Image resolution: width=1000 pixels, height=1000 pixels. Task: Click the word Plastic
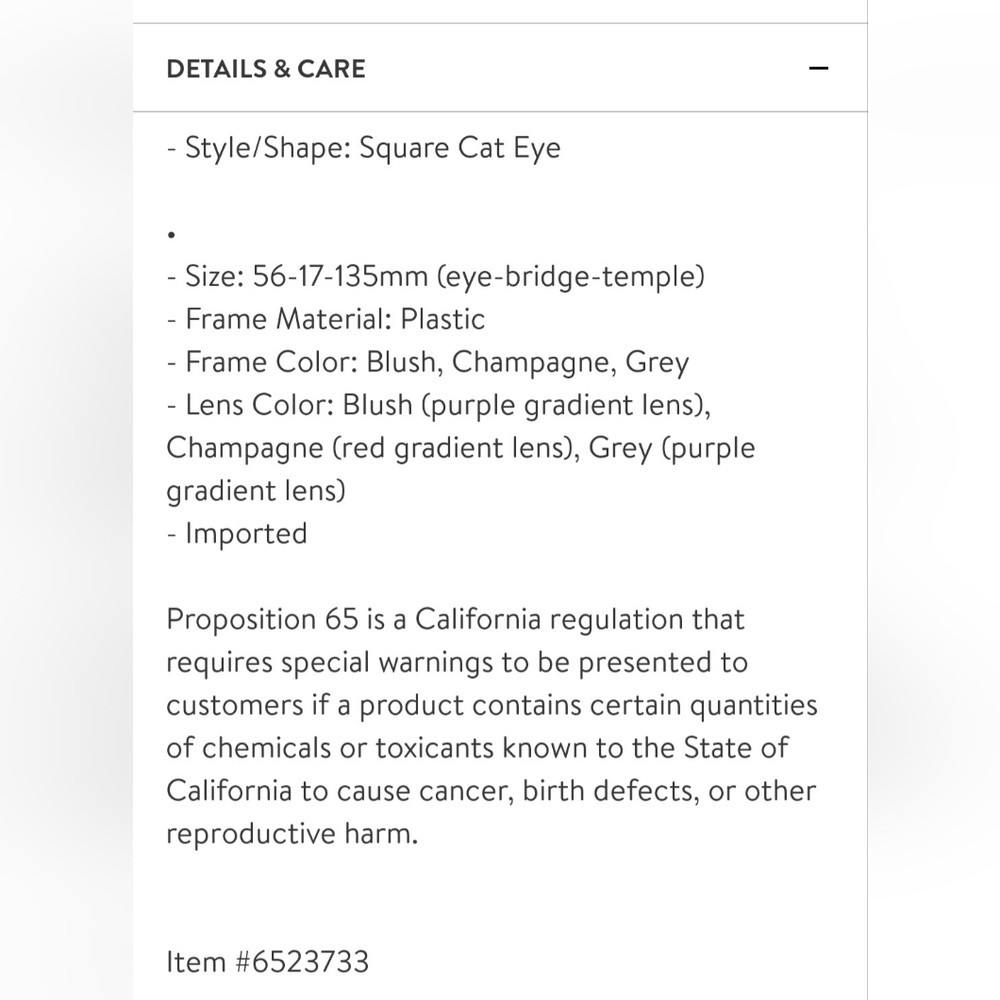coord(443,319)
